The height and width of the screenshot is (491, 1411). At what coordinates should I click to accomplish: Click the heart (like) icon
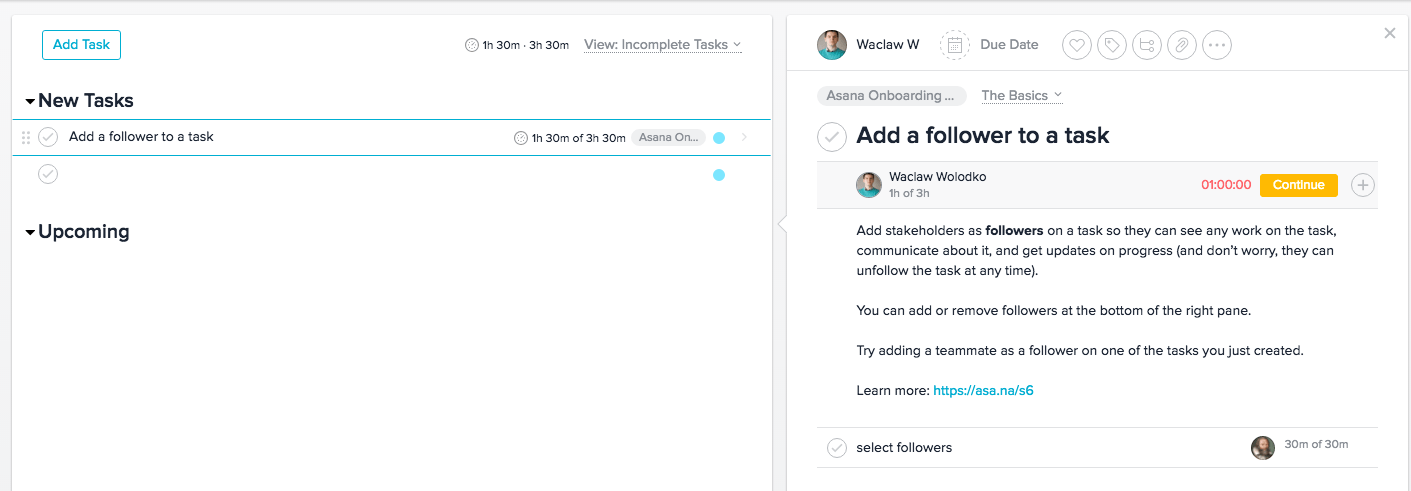(x=1076, y=45)
